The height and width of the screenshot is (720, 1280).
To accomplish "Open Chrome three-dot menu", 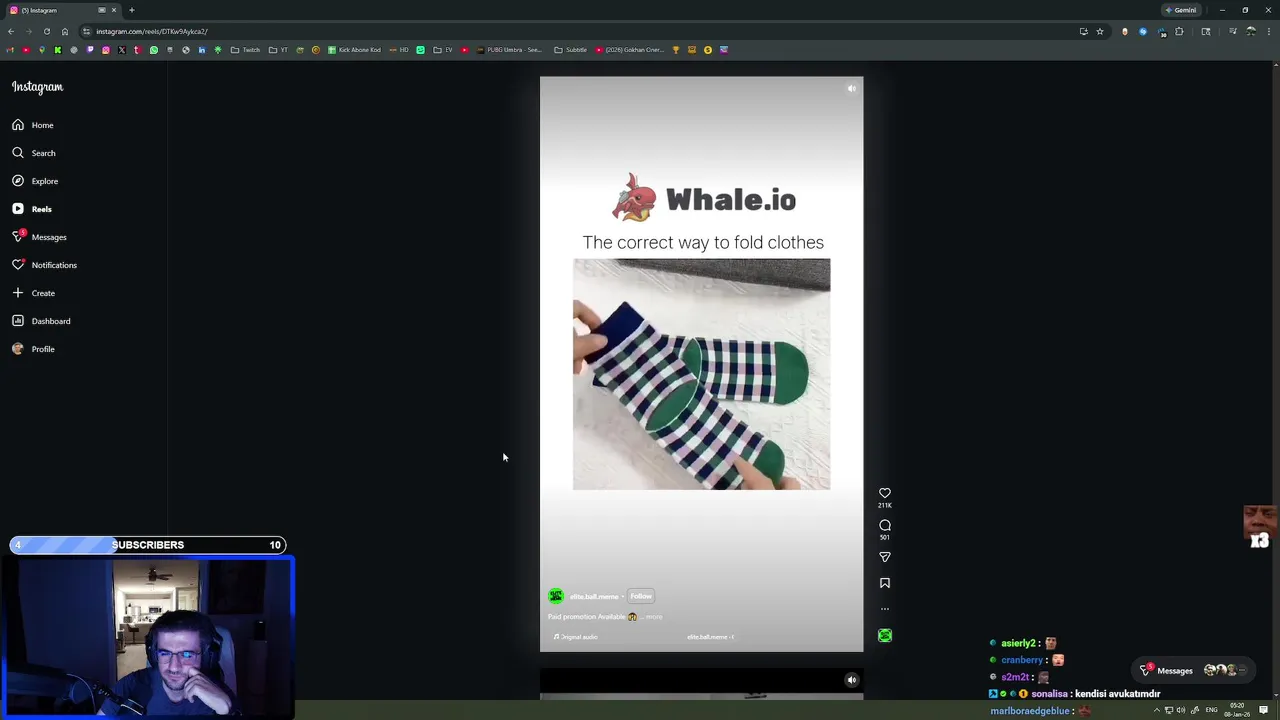I will tap(1269, 31).
